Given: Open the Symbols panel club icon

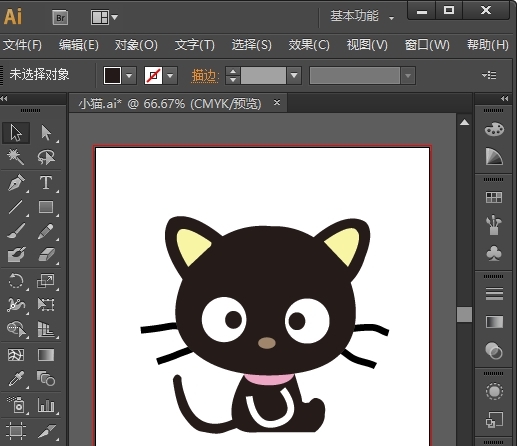Looking at the screenshot, I should (x=494, y=253).
